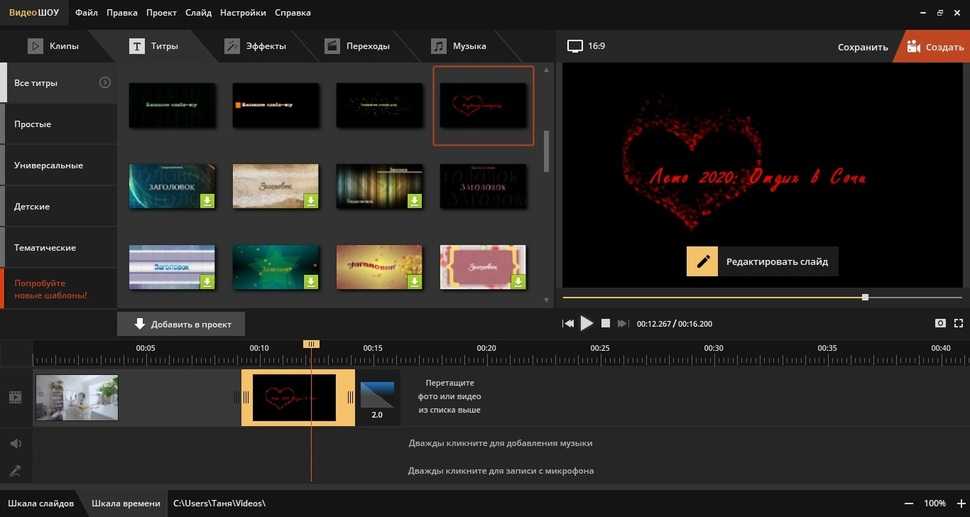
Task: Enter fullscreen preview mode
Action: click(959, 324)
